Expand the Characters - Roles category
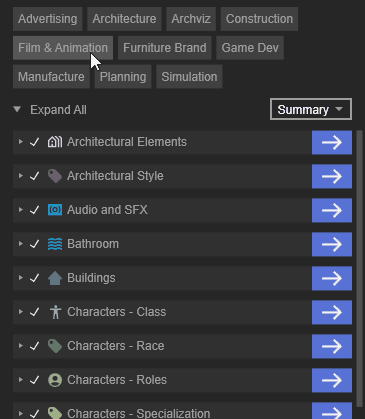The image size is (365, 419). (x=21, y=380)
